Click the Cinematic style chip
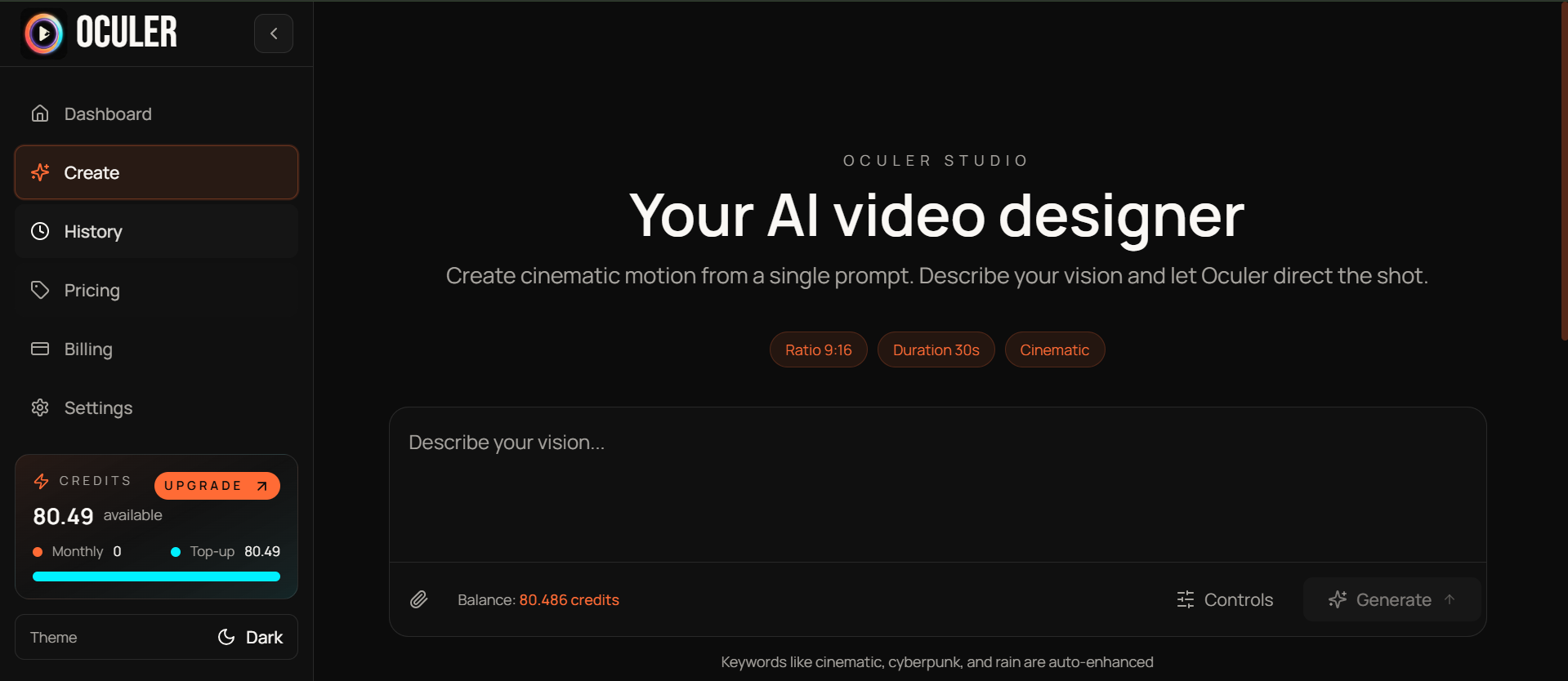The height and width of the screenshot is (681, 1568). pos(1054,349)
